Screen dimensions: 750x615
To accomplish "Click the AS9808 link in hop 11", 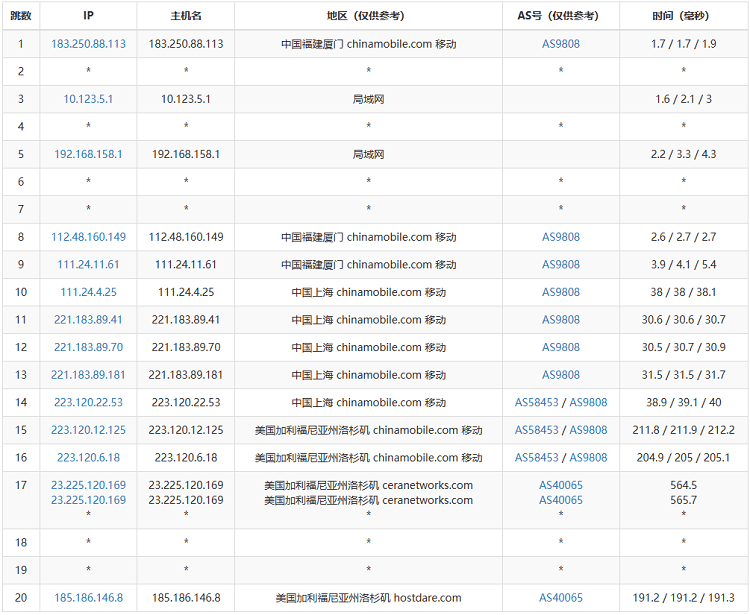I will click(x=561, y=319).
